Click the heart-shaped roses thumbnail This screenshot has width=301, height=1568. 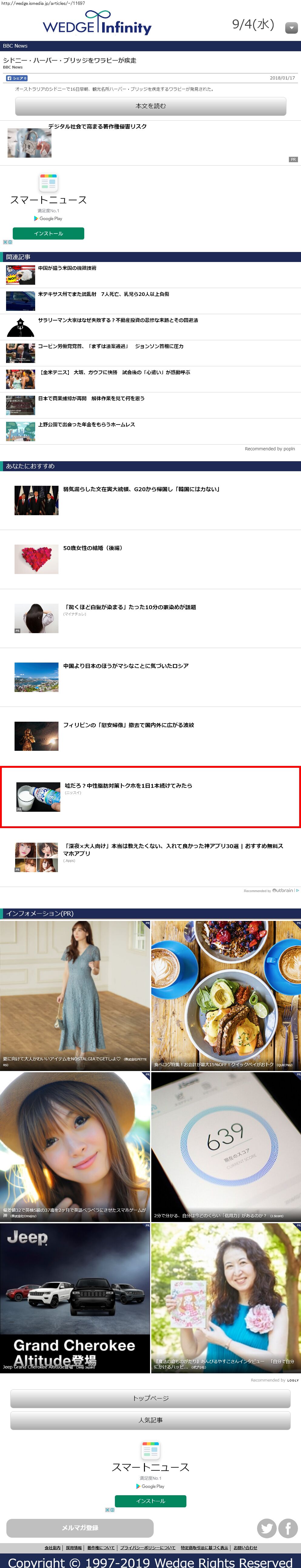click(36, 559)
